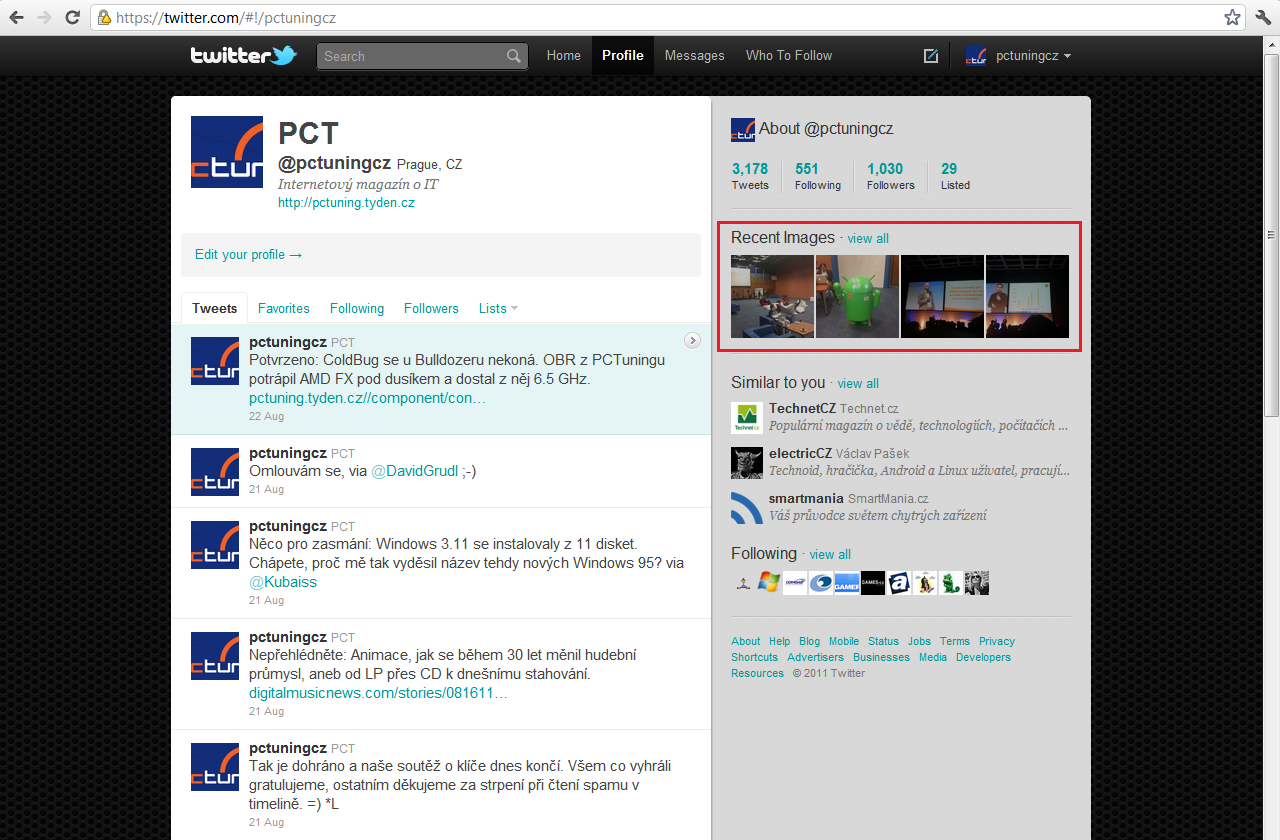1280x840 pixels.
Task: Reload the page with the refresh icon
Action: click(73, 17)
